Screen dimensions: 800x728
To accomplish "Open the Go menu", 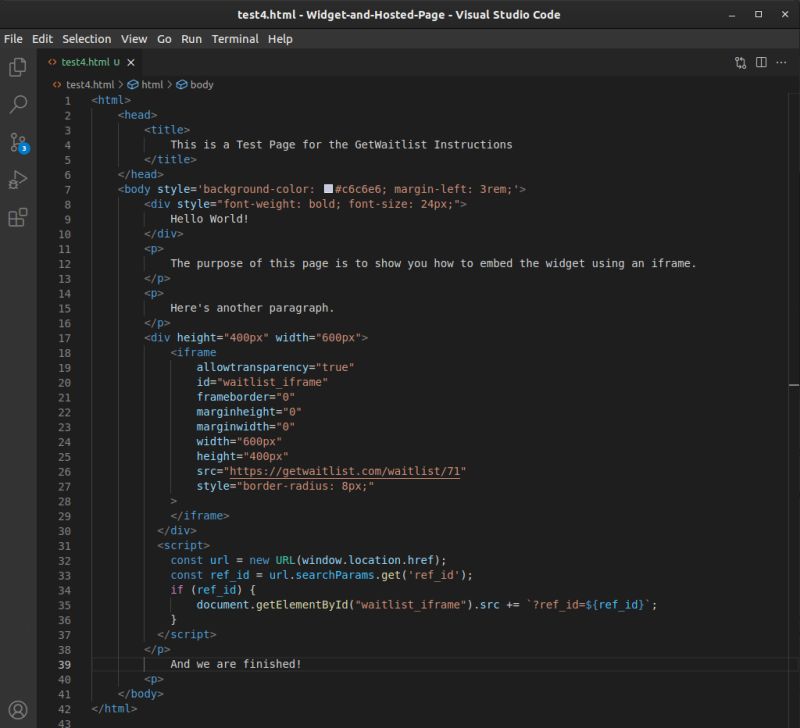I will point(164,39).
